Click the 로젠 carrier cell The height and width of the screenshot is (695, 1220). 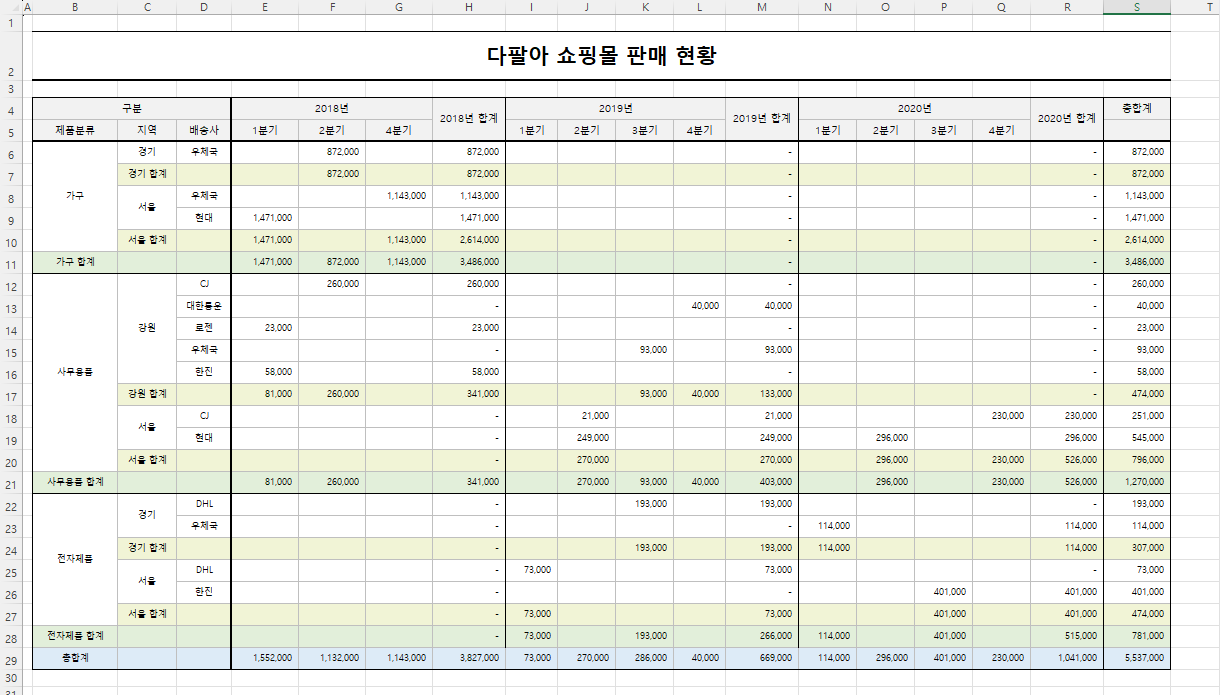[204, 328]
